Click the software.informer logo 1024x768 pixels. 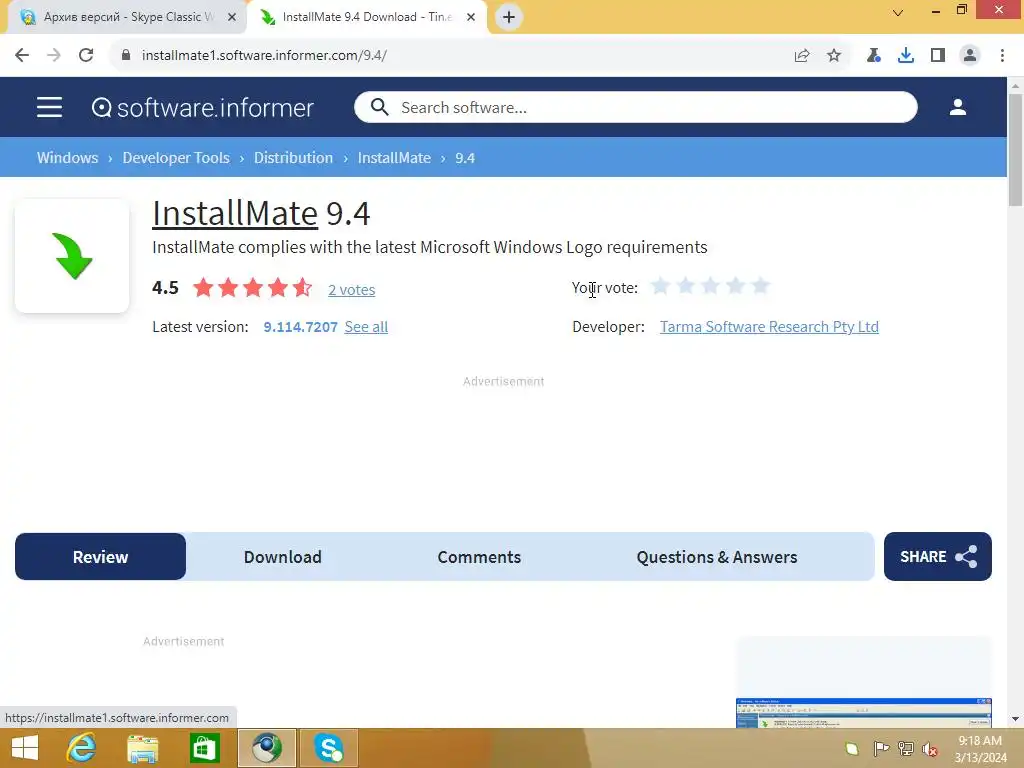202,108
